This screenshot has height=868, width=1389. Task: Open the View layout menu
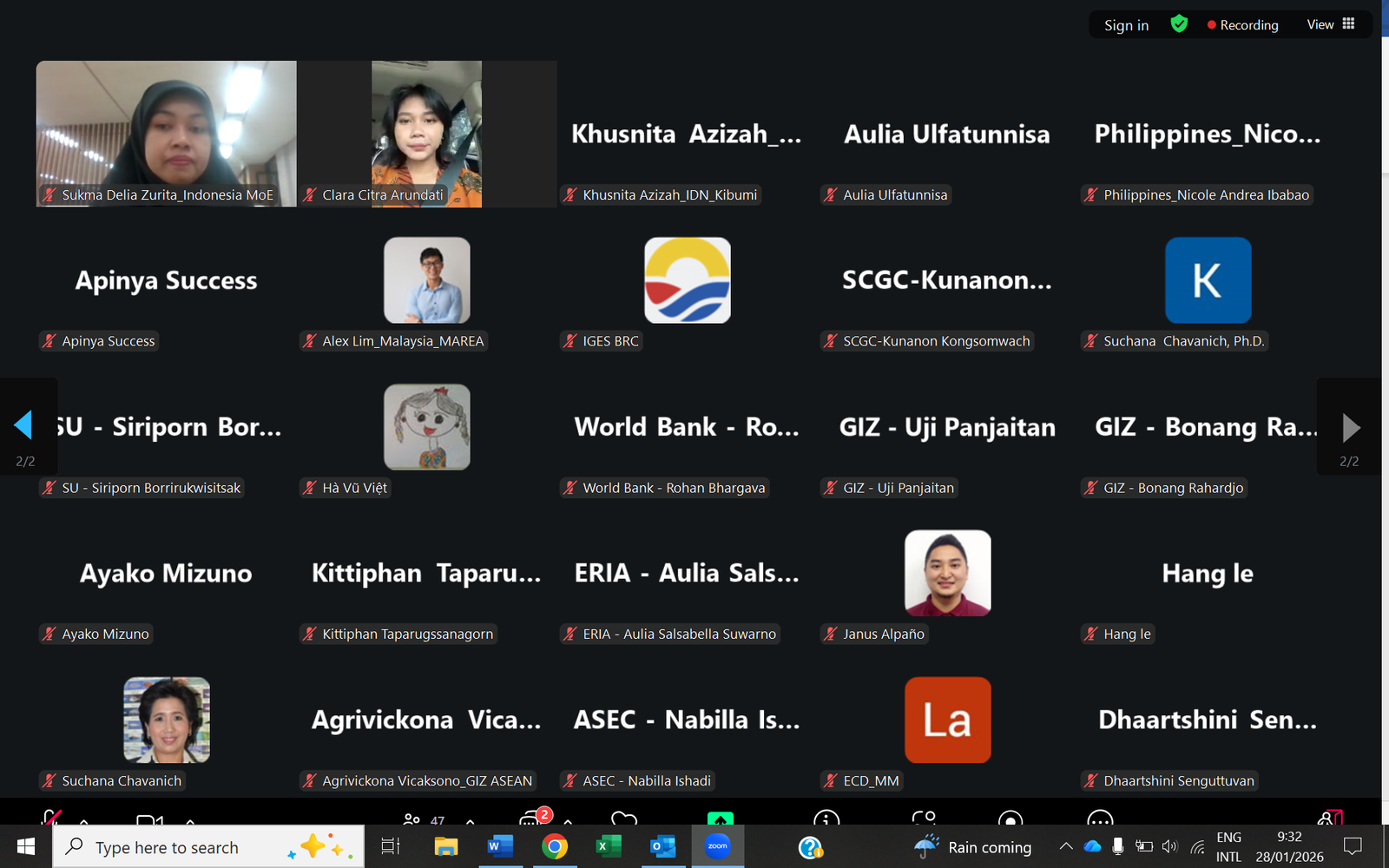pyautogui.click(x=1330, y=24)
